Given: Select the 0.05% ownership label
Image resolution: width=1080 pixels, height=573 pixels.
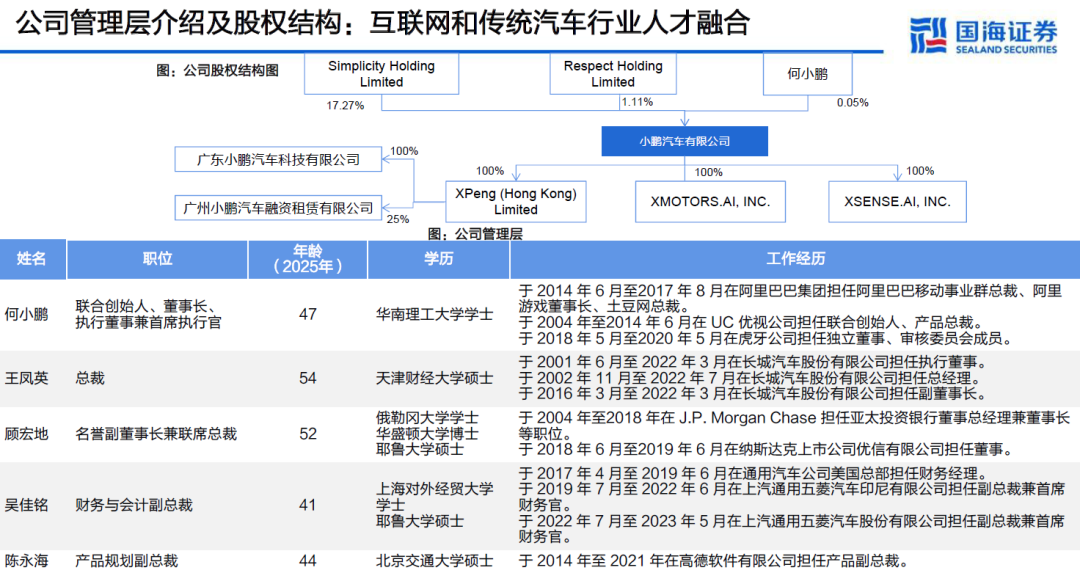Looking at the screenshot, I should [853, 103].
